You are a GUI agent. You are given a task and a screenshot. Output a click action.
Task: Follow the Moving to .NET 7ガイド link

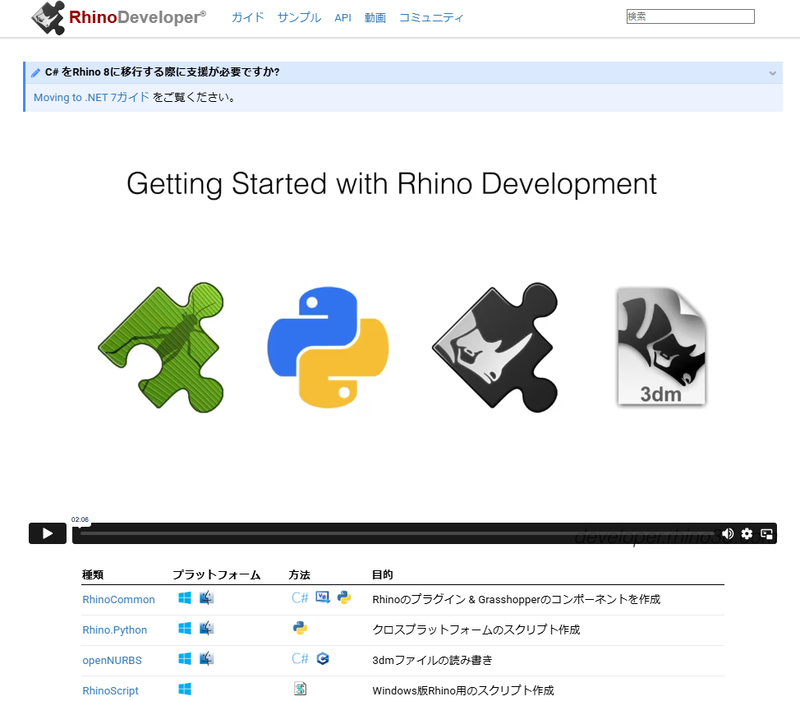91,97
